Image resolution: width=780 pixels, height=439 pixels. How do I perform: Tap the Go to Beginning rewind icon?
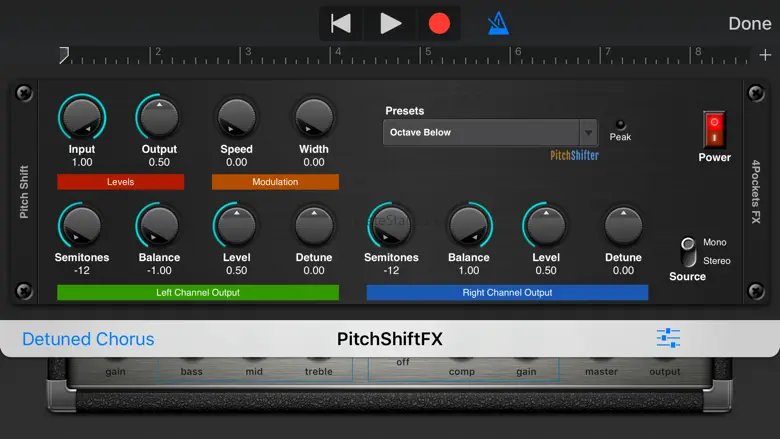[x=342, y=23]
